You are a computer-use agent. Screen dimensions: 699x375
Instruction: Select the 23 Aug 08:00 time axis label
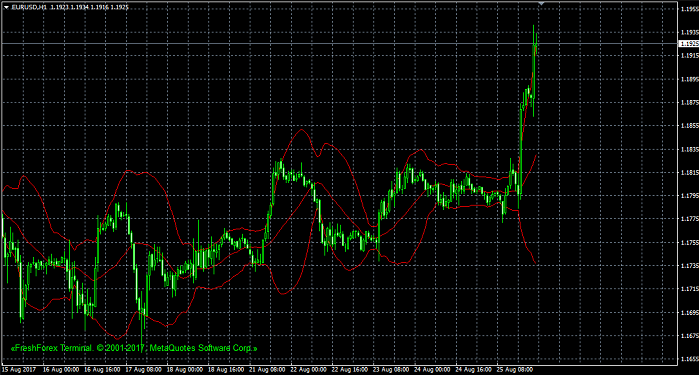click(391, 370)
